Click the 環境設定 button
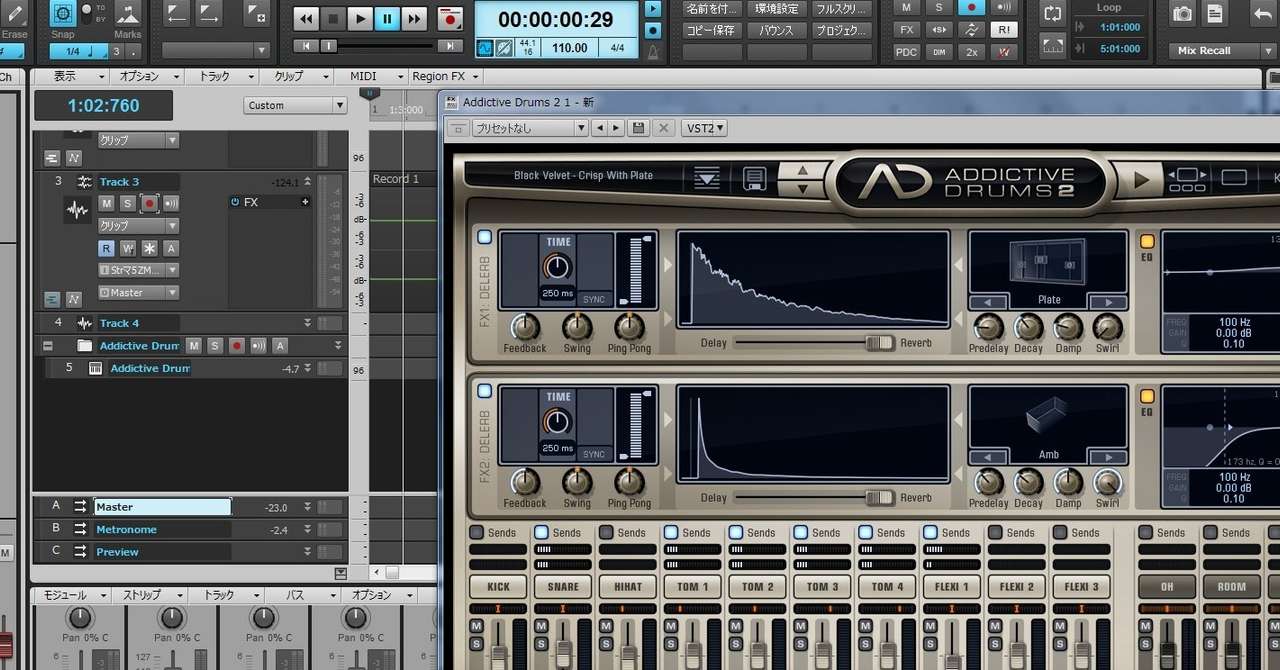This screenshot has width=1280, height=670. tap(776, 8)
